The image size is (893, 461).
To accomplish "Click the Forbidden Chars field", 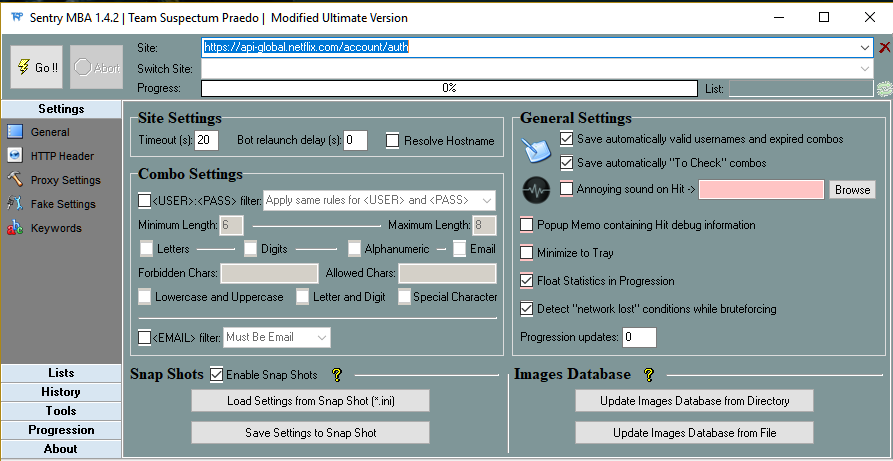I will [269, 274].
